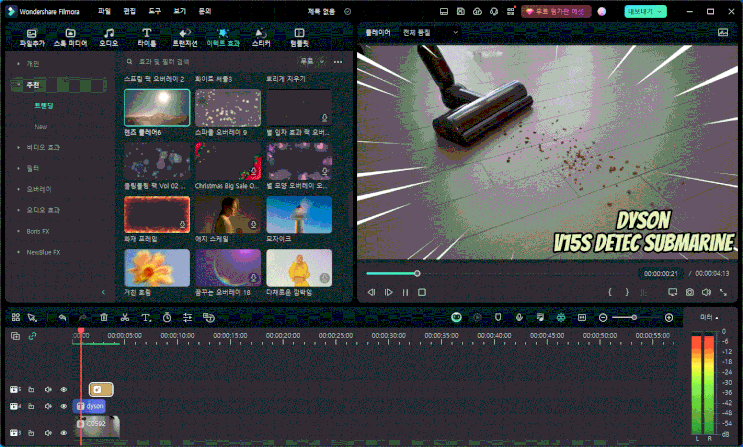
Task: Select the 모자이크 effect thumbnail
Action: pyautogui.click(x=299, y=214)
